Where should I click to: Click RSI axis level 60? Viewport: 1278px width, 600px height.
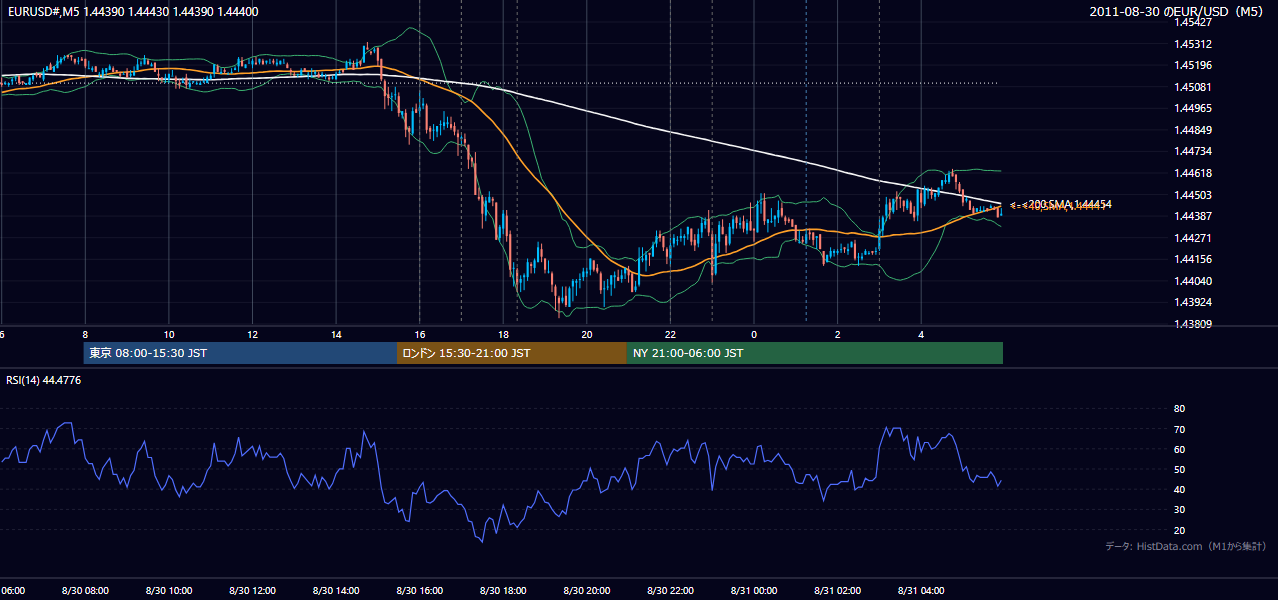[1179, 449]
